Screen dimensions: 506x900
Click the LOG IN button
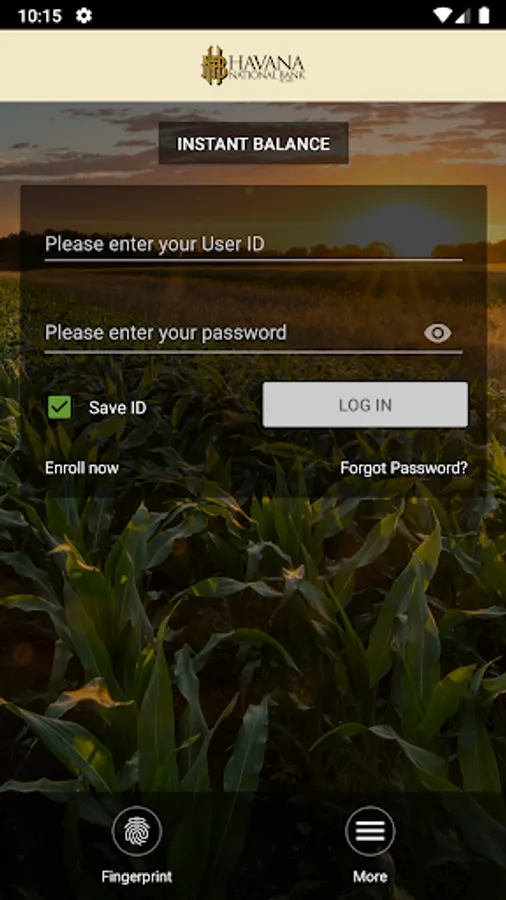365,405
